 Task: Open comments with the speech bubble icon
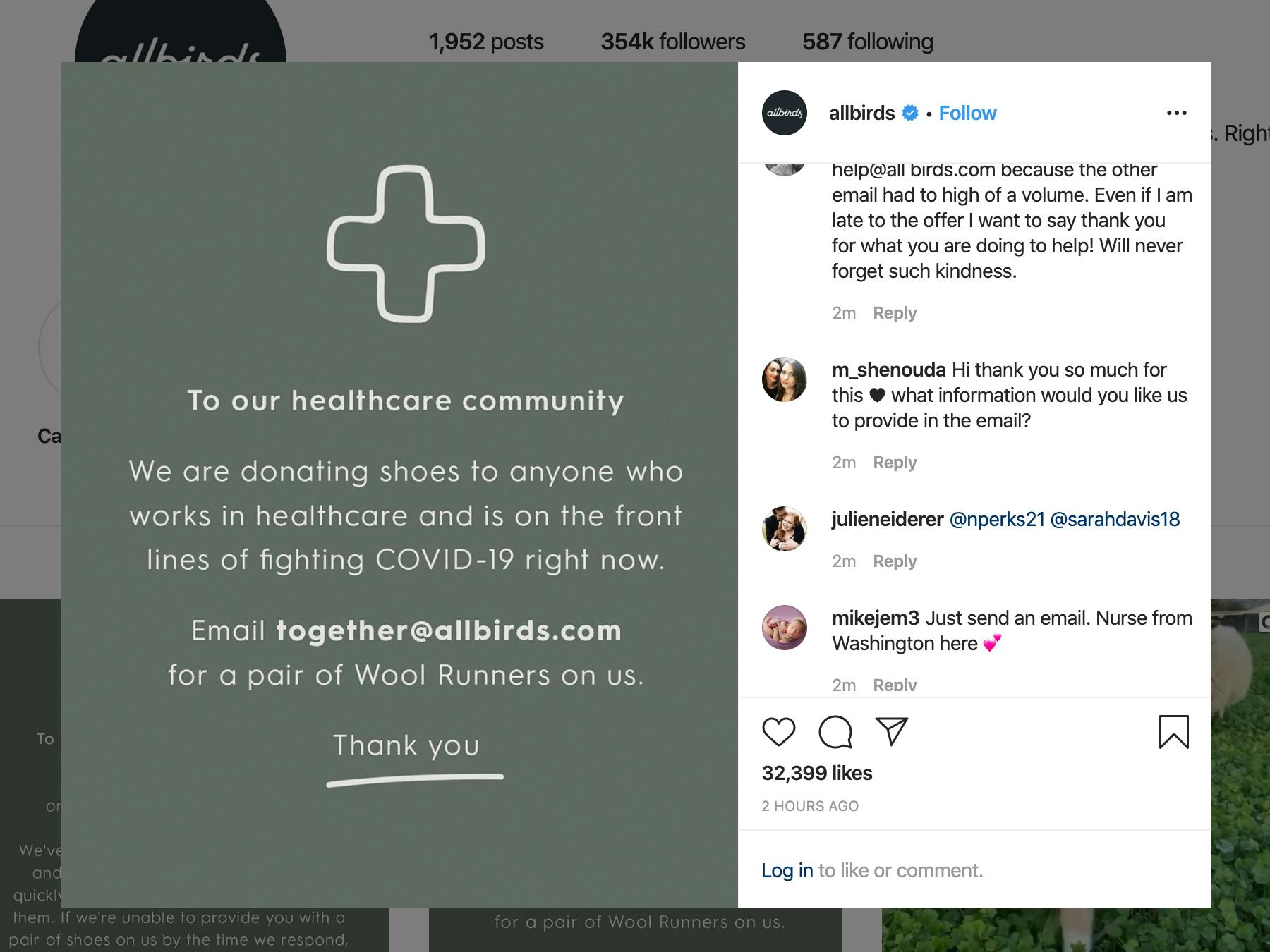coord(835,732)
